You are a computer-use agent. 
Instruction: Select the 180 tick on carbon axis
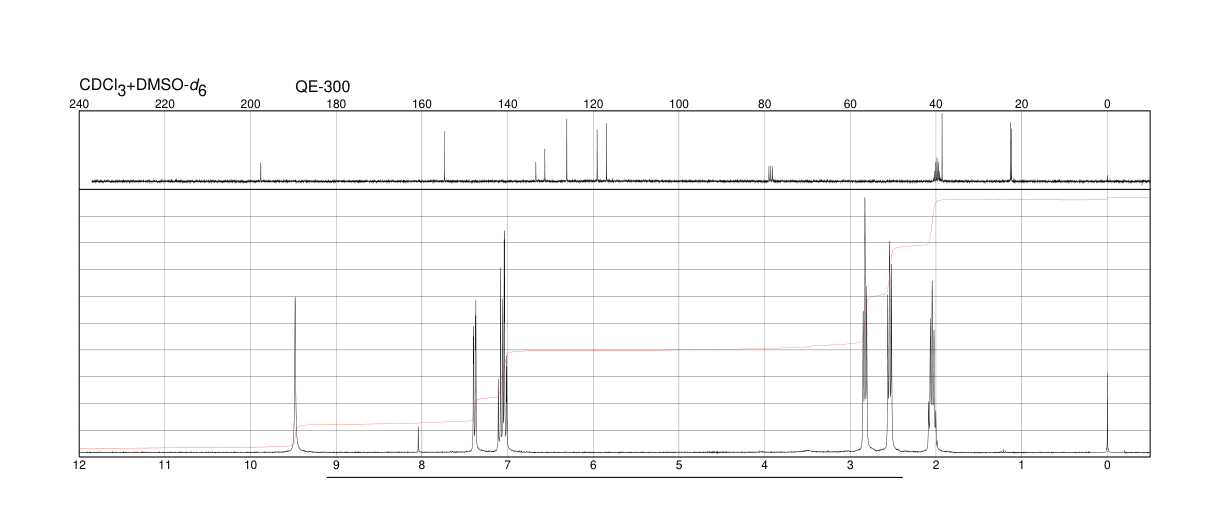pyautogui.click(x=336, y=104)
